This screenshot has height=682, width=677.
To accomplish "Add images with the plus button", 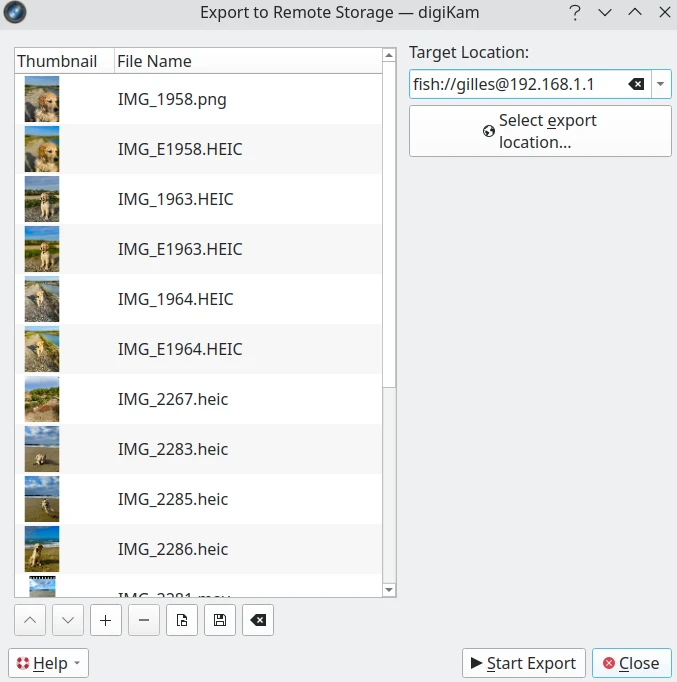I will click(x=105, y=620).
